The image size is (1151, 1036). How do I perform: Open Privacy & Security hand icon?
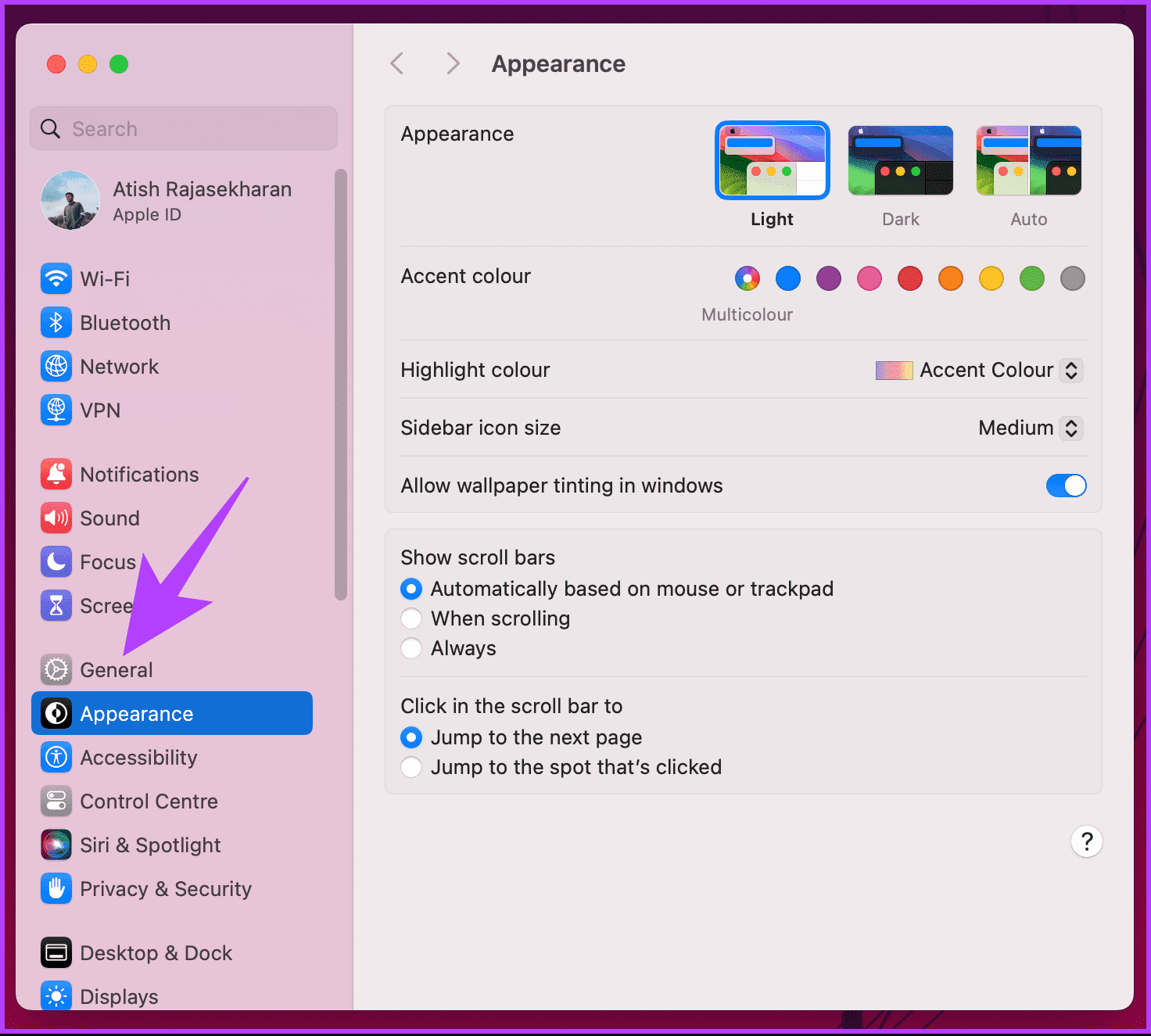[56, 888]
